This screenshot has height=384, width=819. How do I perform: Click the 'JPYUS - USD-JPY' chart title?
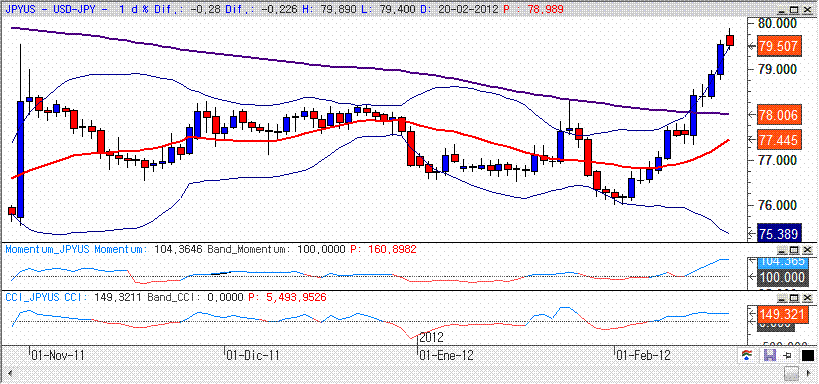pos(50,9)
